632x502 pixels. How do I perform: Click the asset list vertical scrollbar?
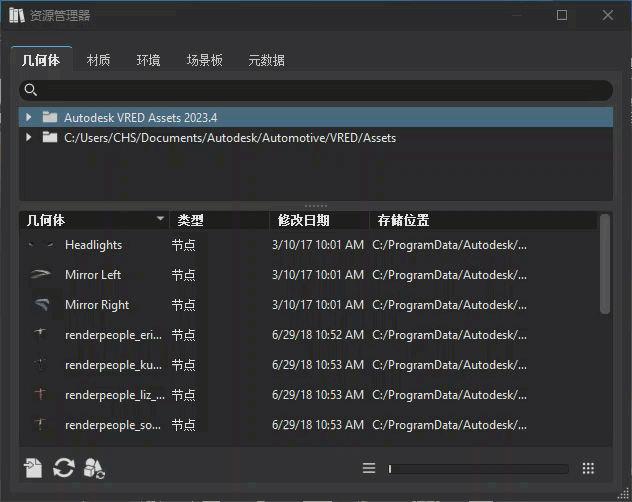pos(605,264)
